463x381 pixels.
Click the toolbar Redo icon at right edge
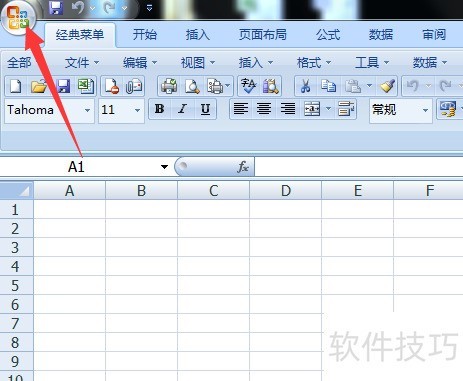tap(445, 86)
